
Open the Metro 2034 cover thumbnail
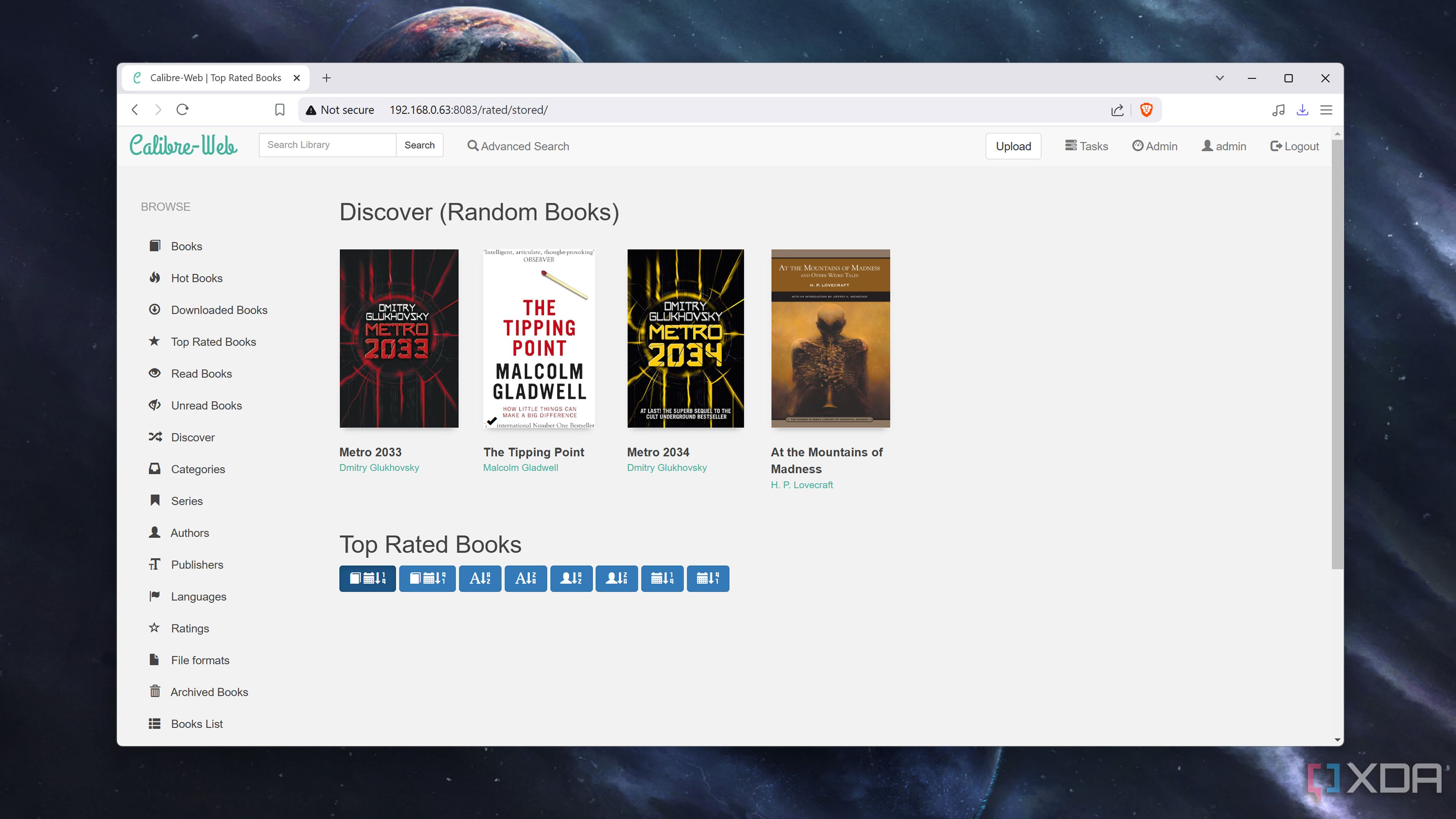(686, 339)
